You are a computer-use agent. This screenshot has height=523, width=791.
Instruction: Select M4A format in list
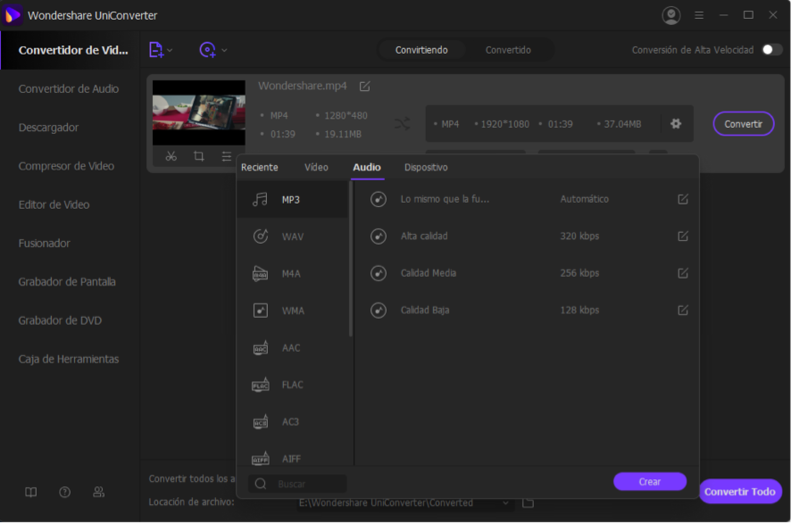pyautogui.click(x=293, y=274)
